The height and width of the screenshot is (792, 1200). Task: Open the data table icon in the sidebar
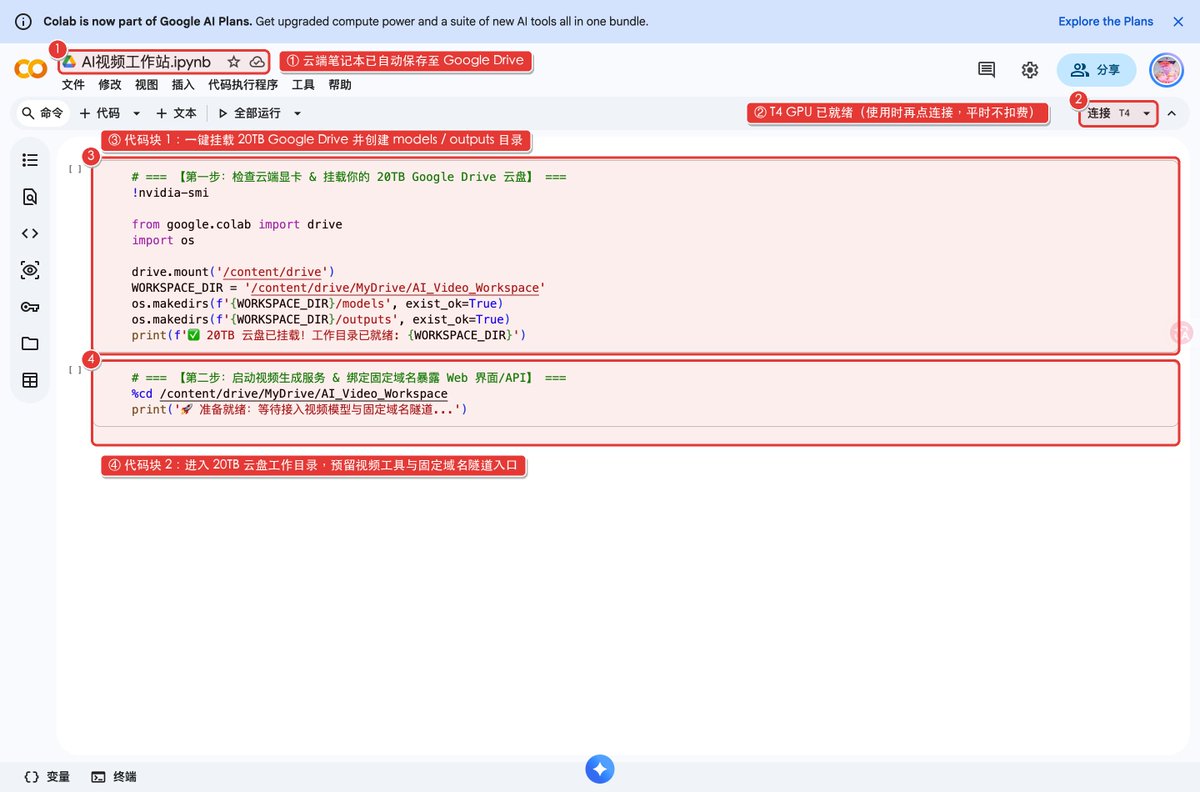click(30, 380)
